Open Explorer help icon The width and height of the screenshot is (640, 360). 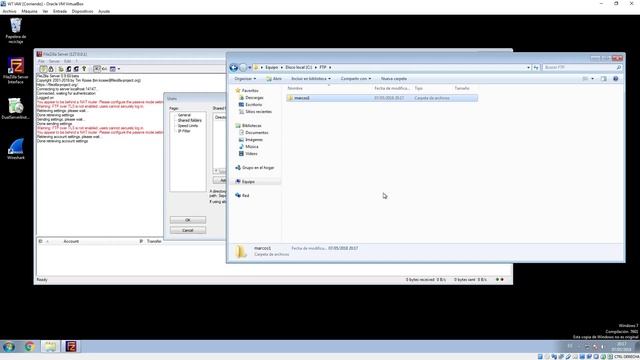[x=616, y=78]
